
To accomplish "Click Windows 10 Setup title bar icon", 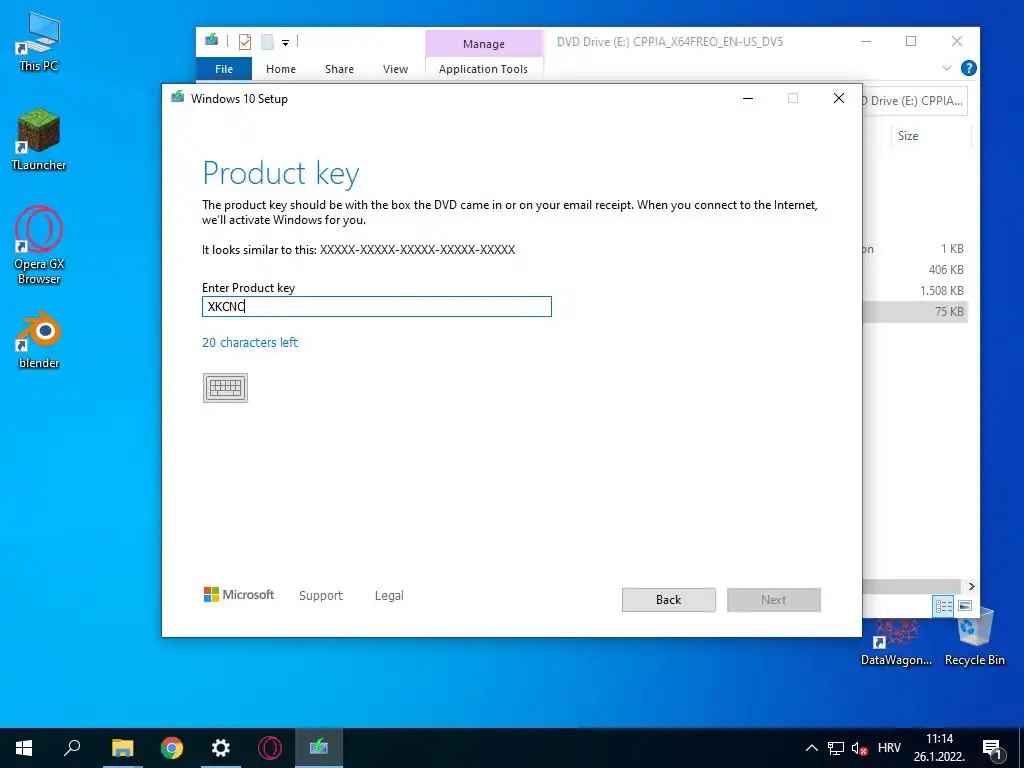I will (178, 98).
